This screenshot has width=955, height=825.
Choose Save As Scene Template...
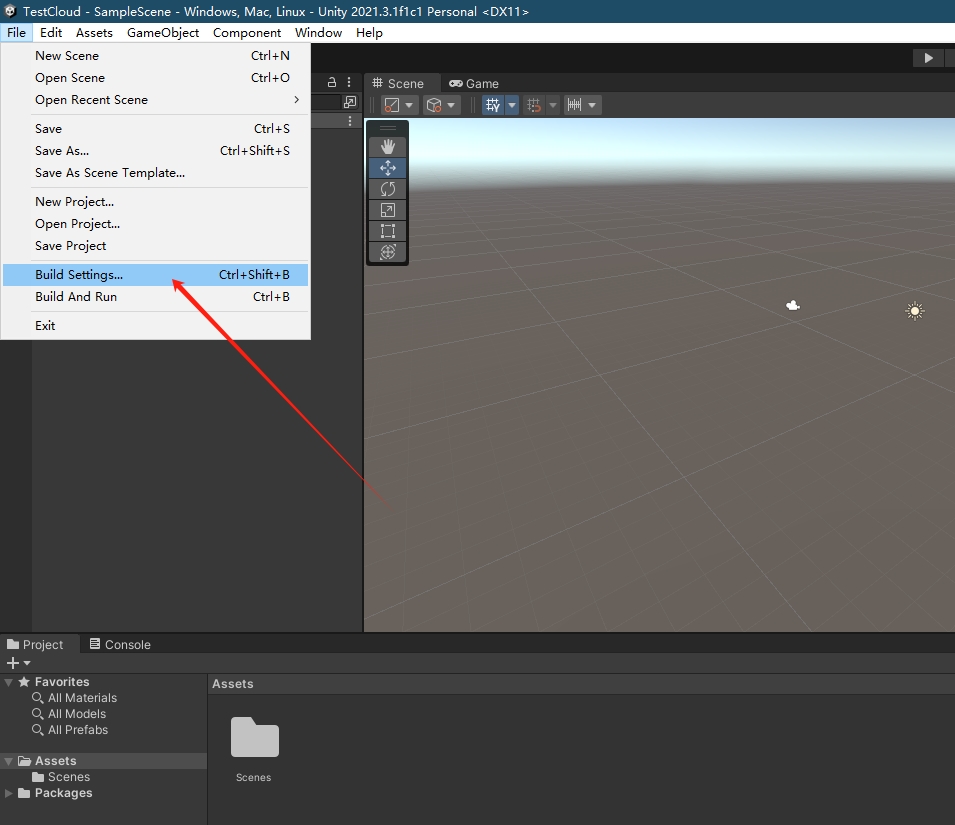(155, 173)
